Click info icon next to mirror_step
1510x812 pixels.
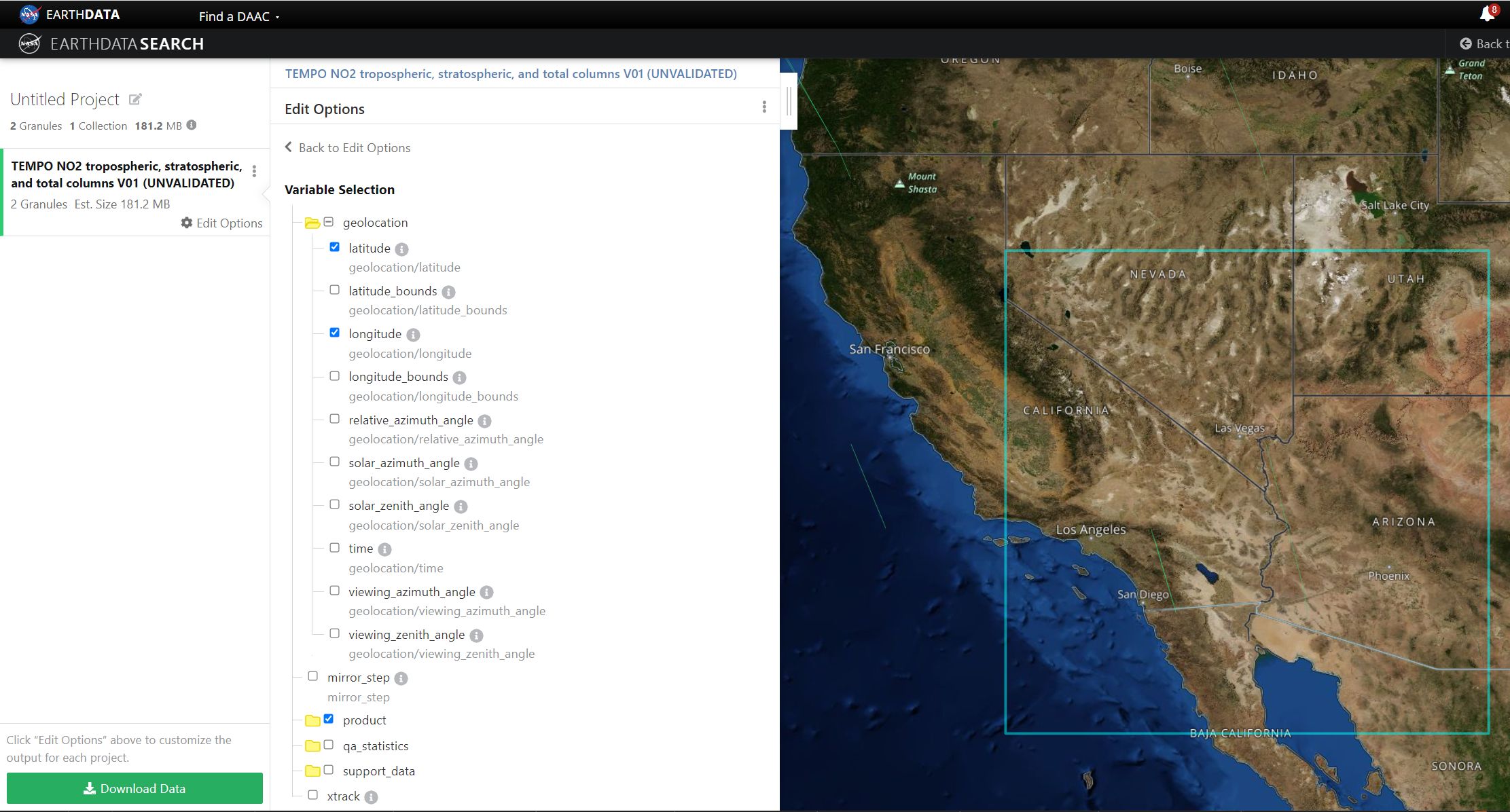401,678
